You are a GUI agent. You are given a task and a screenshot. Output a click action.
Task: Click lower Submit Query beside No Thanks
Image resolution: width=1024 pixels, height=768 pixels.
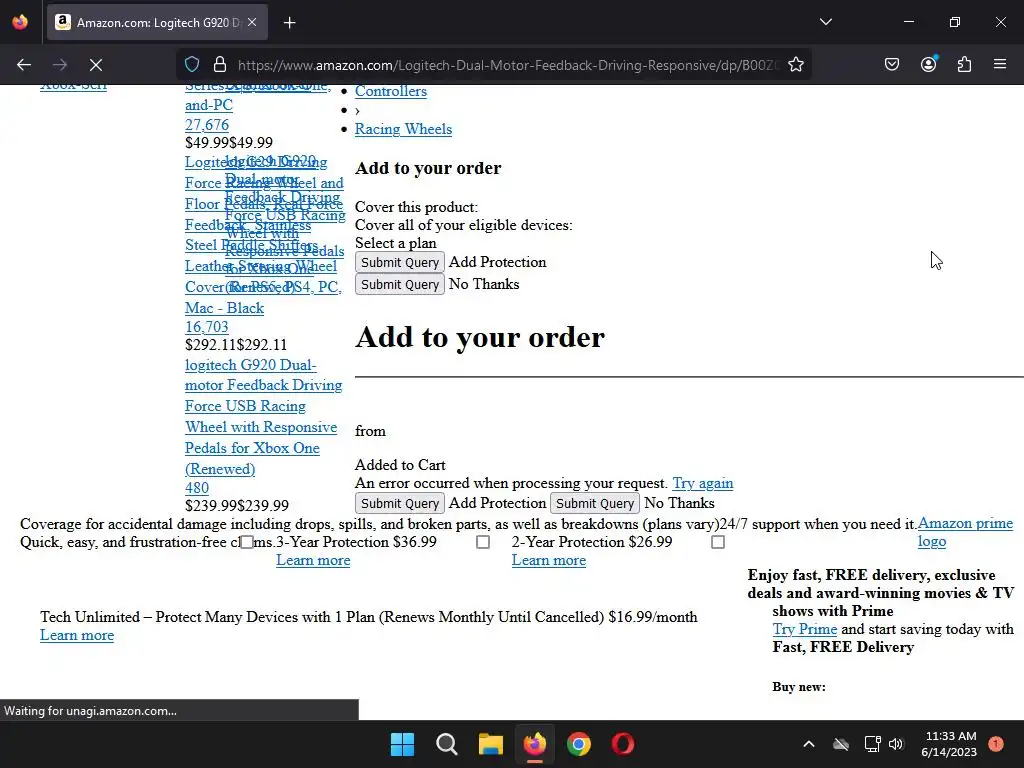click(595, 503)
